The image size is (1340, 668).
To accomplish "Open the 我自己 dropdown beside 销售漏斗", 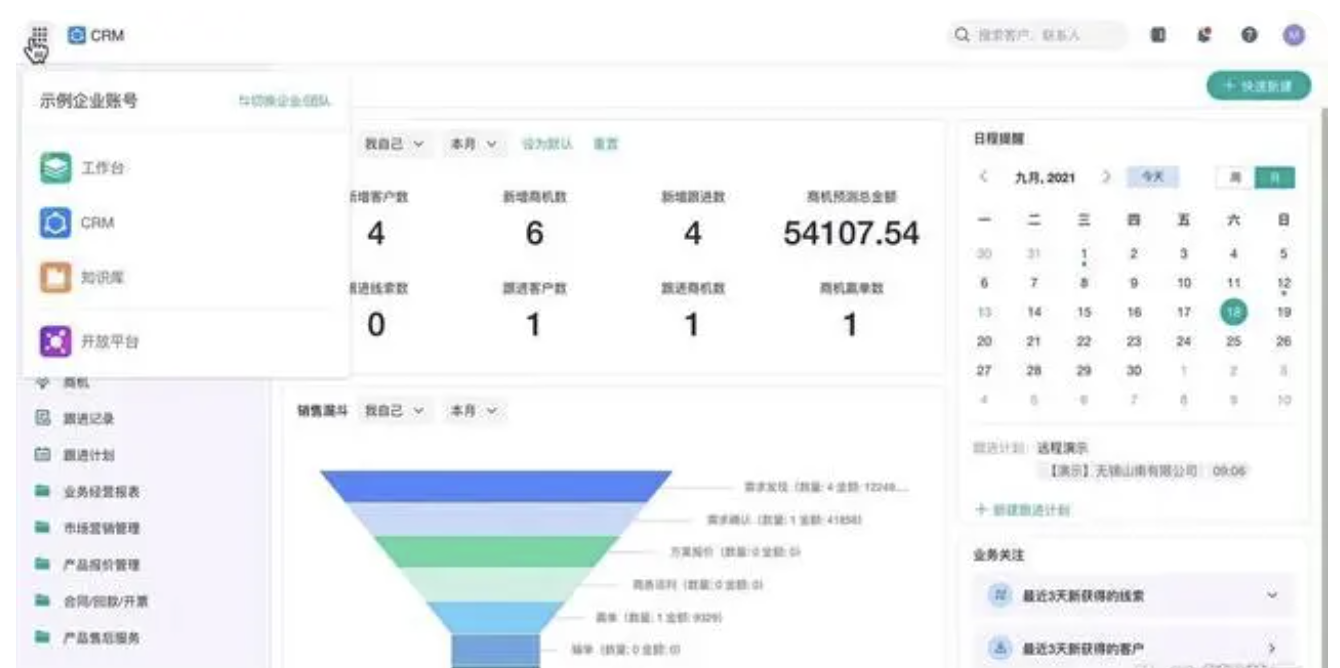I will 394,411.
